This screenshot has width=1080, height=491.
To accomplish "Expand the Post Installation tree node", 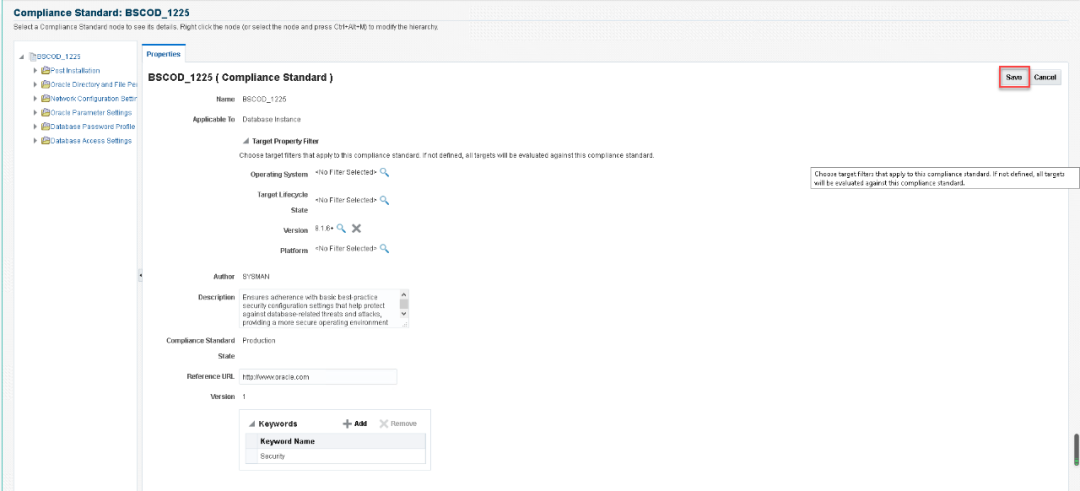I will pos(35,70).
